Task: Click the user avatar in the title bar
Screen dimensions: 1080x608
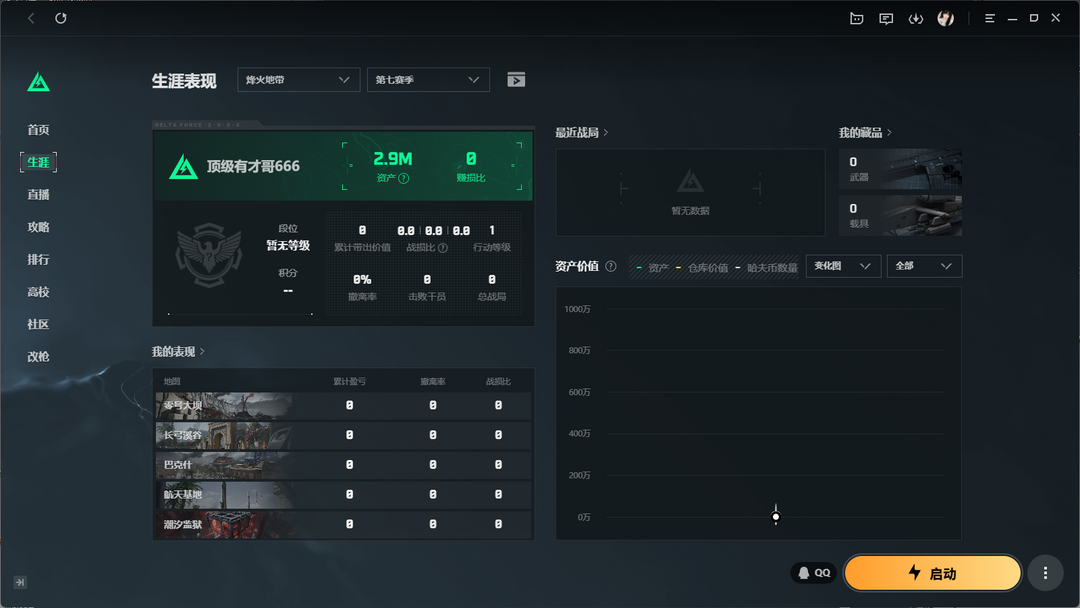Action: [945, 19]
